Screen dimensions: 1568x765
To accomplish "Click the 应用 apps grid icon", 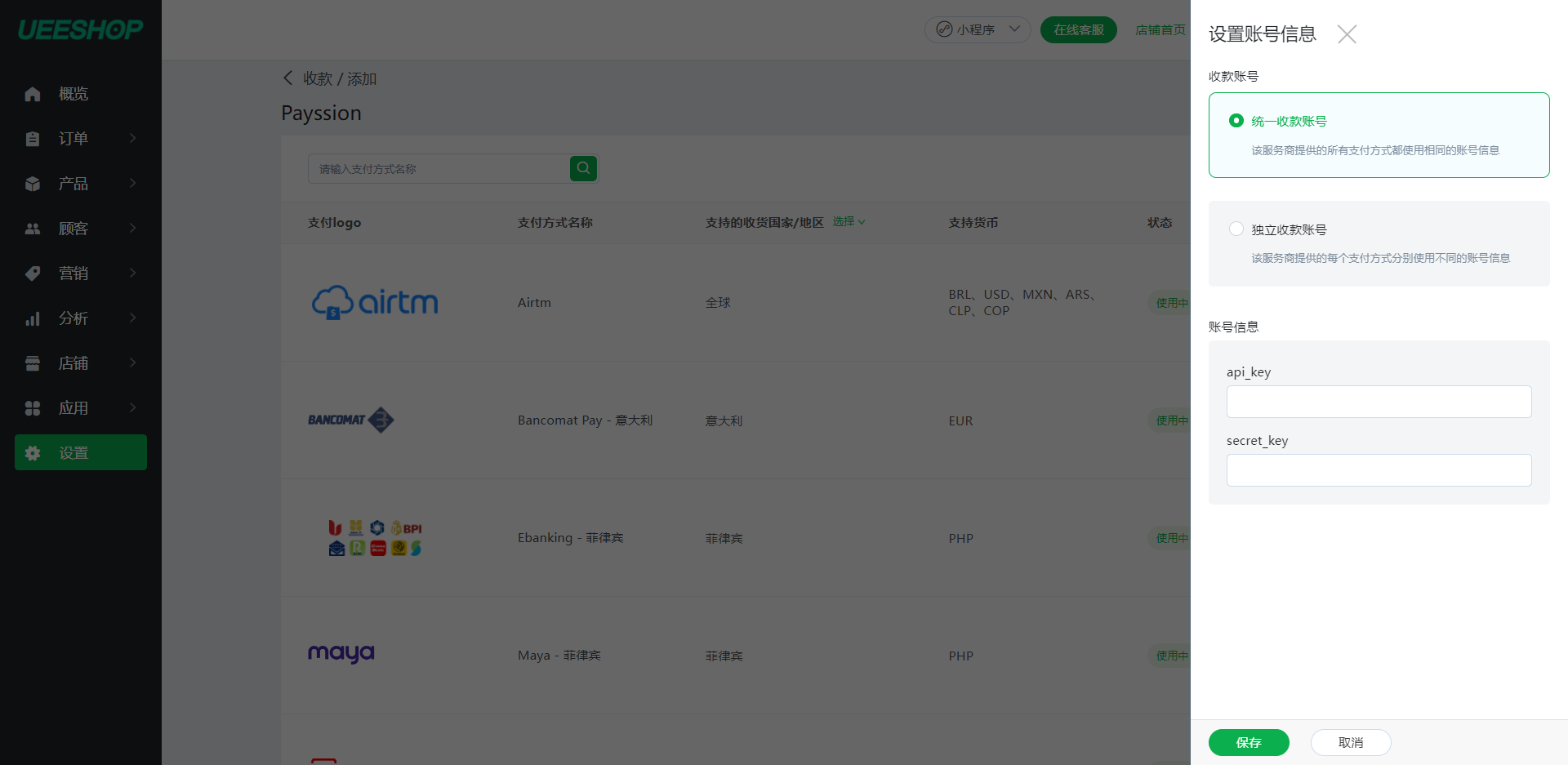I will click(33, 408).
